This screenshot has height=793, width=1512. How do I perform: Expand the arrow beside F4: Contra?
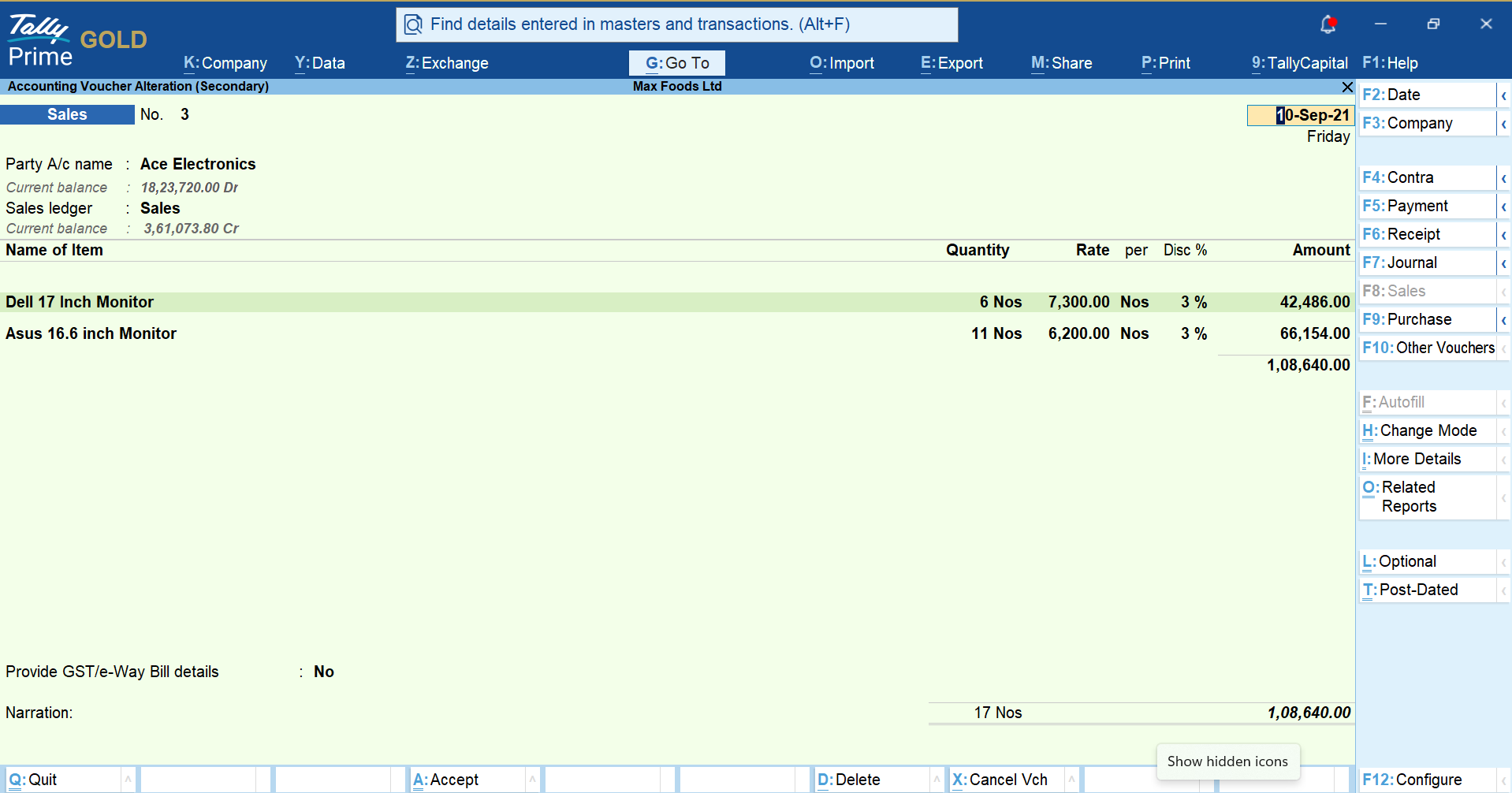pos(1503,178)
